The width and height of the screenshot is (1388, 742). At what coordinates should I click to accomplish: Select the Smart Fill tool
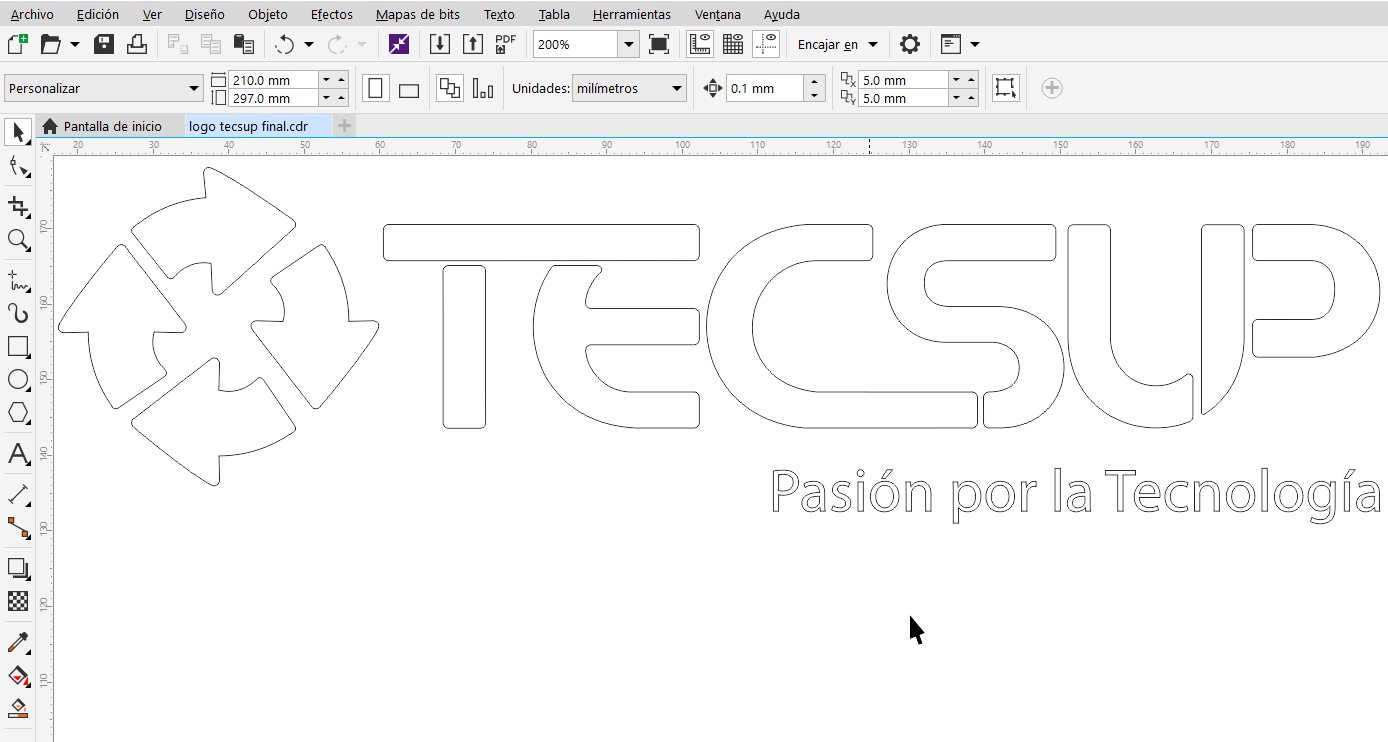18,709
